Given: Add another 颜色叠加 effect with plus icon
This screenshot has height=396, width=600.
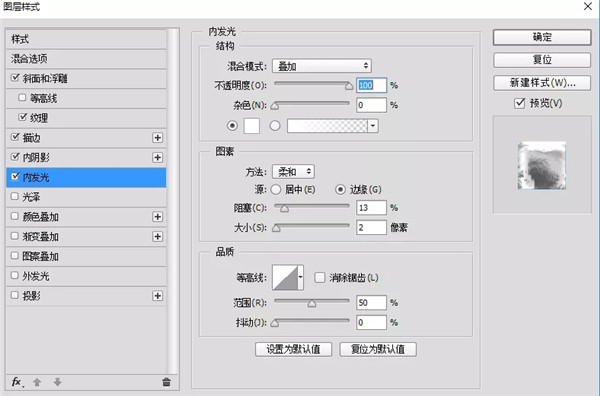Looking at the screenshot, I should (157, 217).
